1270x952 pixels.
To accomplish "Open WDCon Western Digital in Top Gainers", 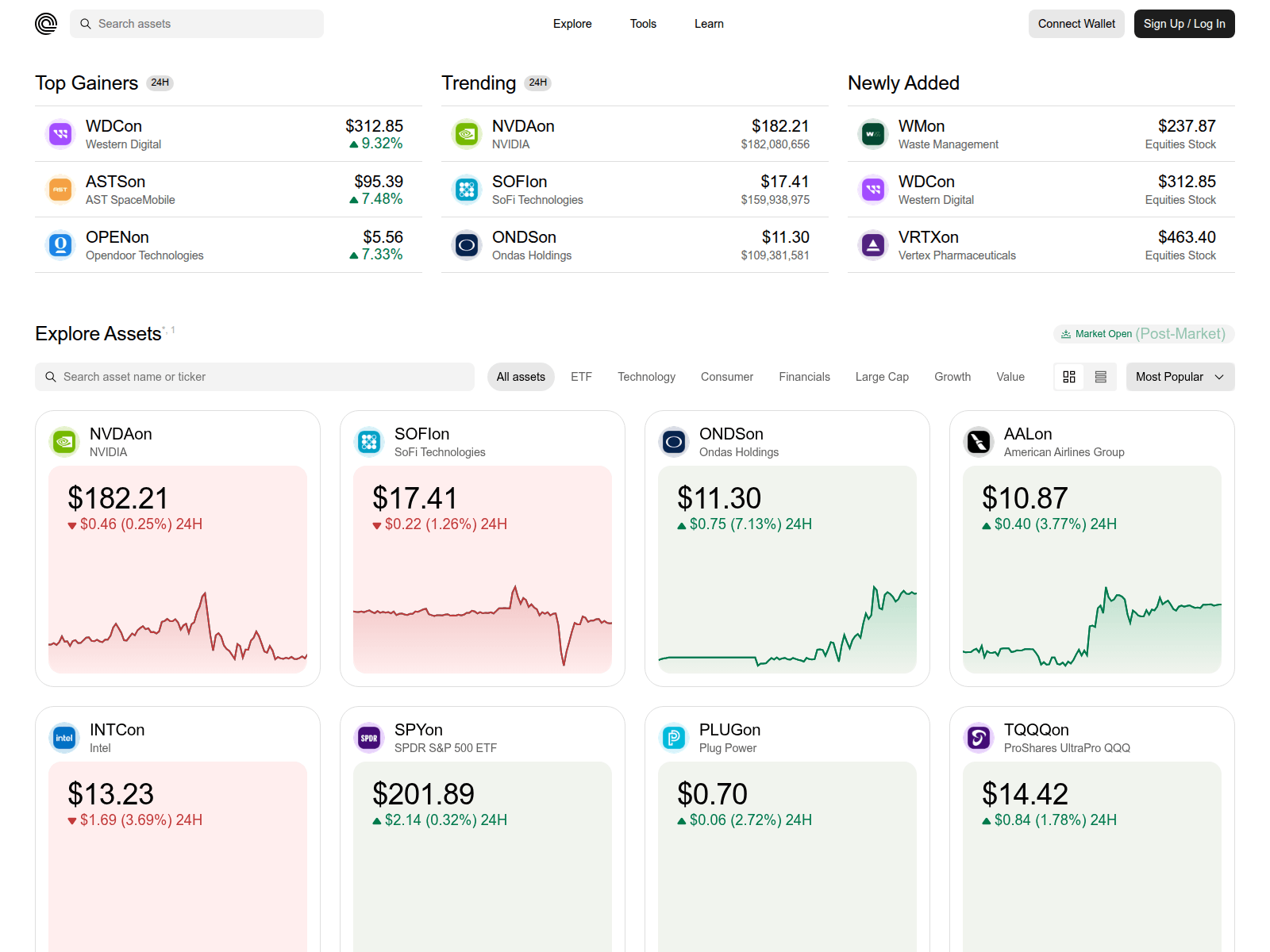I will pos(229,134).
